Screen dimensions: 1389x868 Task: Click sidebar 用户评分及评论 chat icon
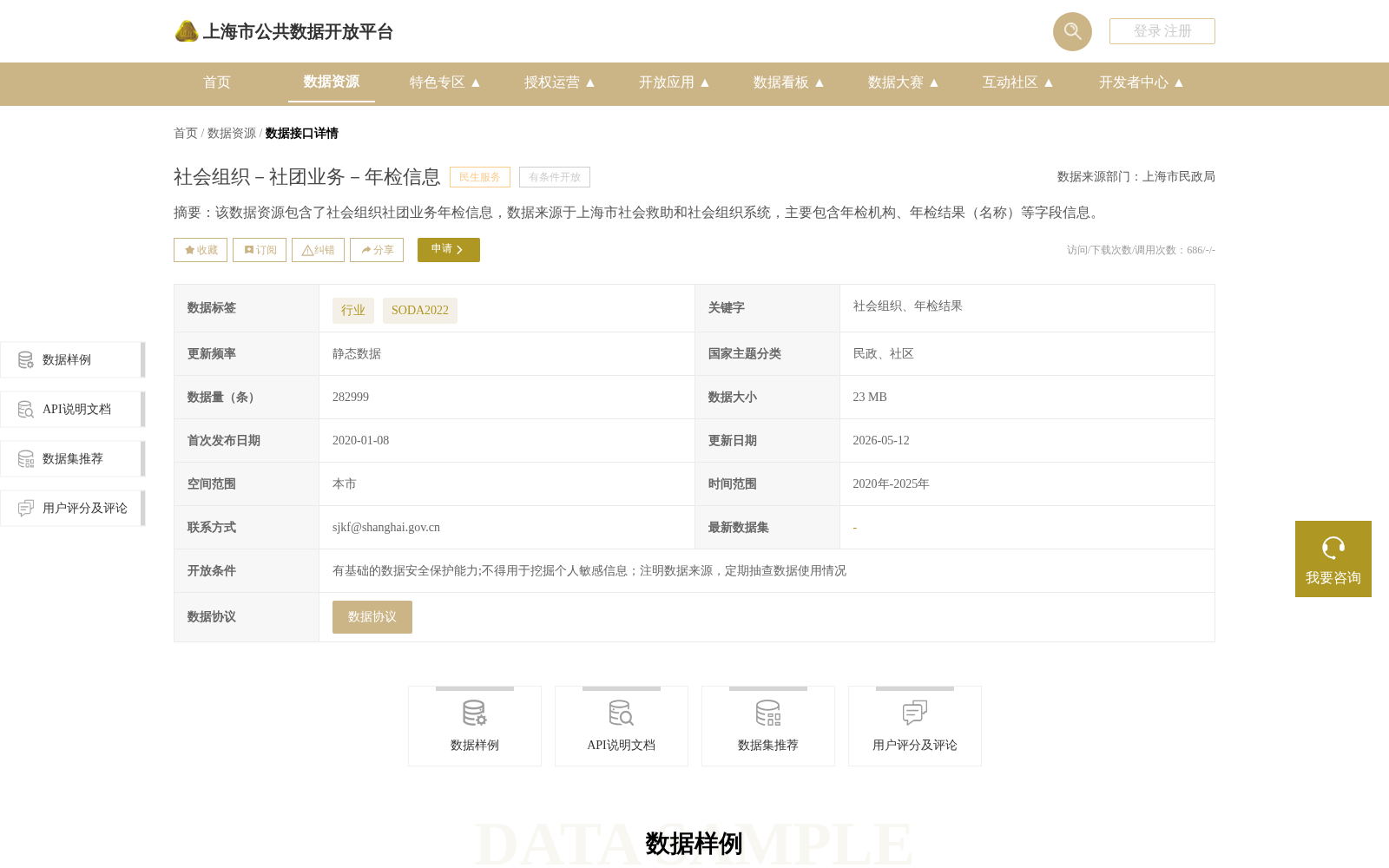tap(26, 508)
